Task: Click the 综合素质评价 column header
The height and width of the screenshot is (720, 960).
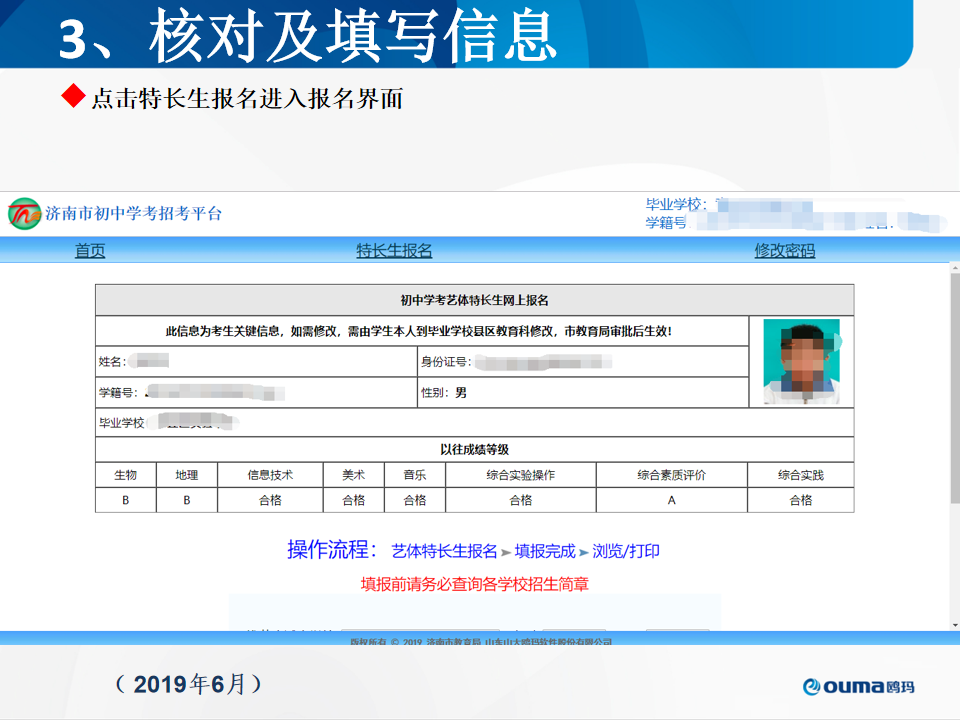Action: pos(672,475)
